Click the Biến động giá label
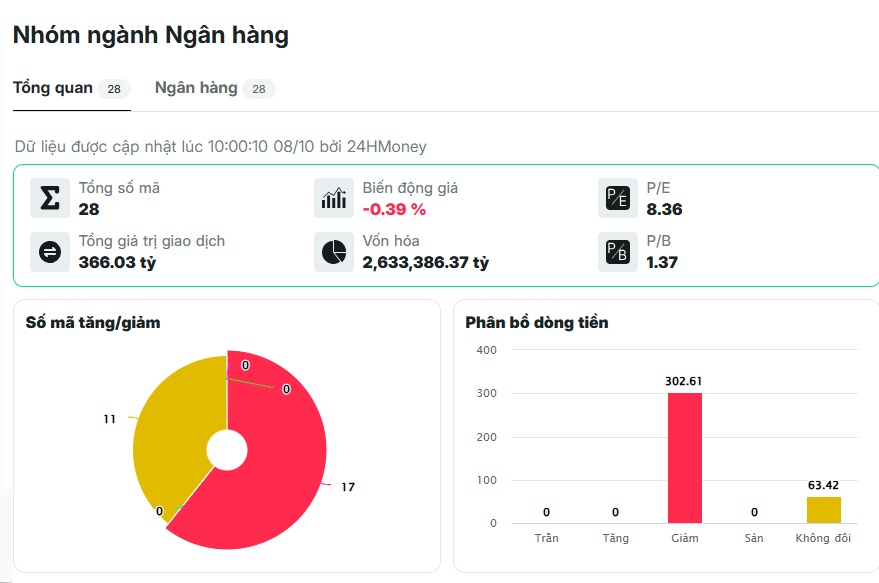The width and height of the screenshot is (879, 583). (410, 188)
